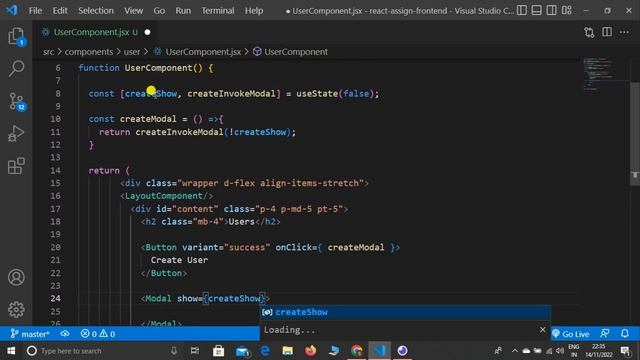Screen dimensions: 640x360
Task: Open the Run menu
Action: [183, 11]
